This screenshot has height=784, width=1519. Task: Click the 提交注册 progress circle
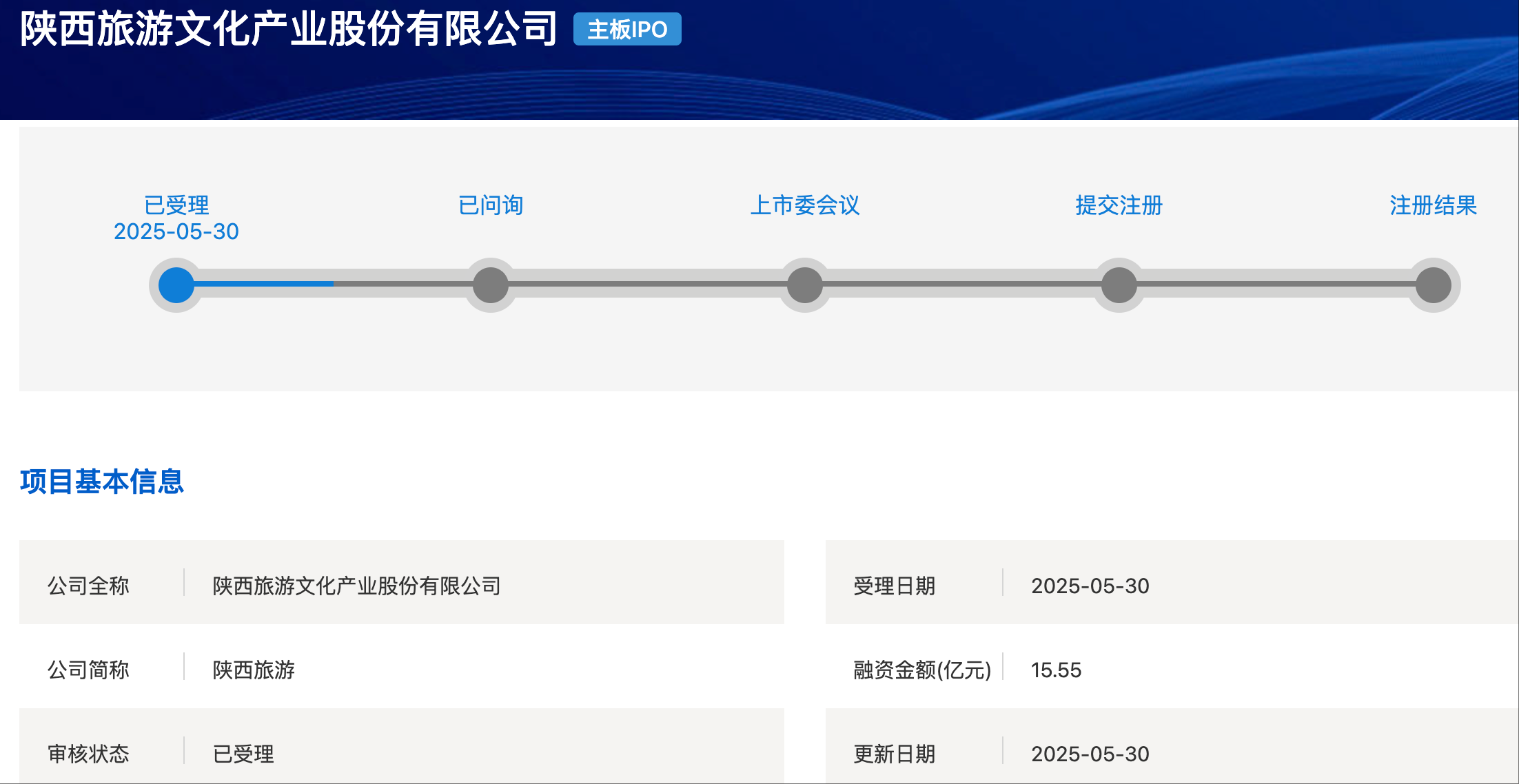coord(1119,285)
